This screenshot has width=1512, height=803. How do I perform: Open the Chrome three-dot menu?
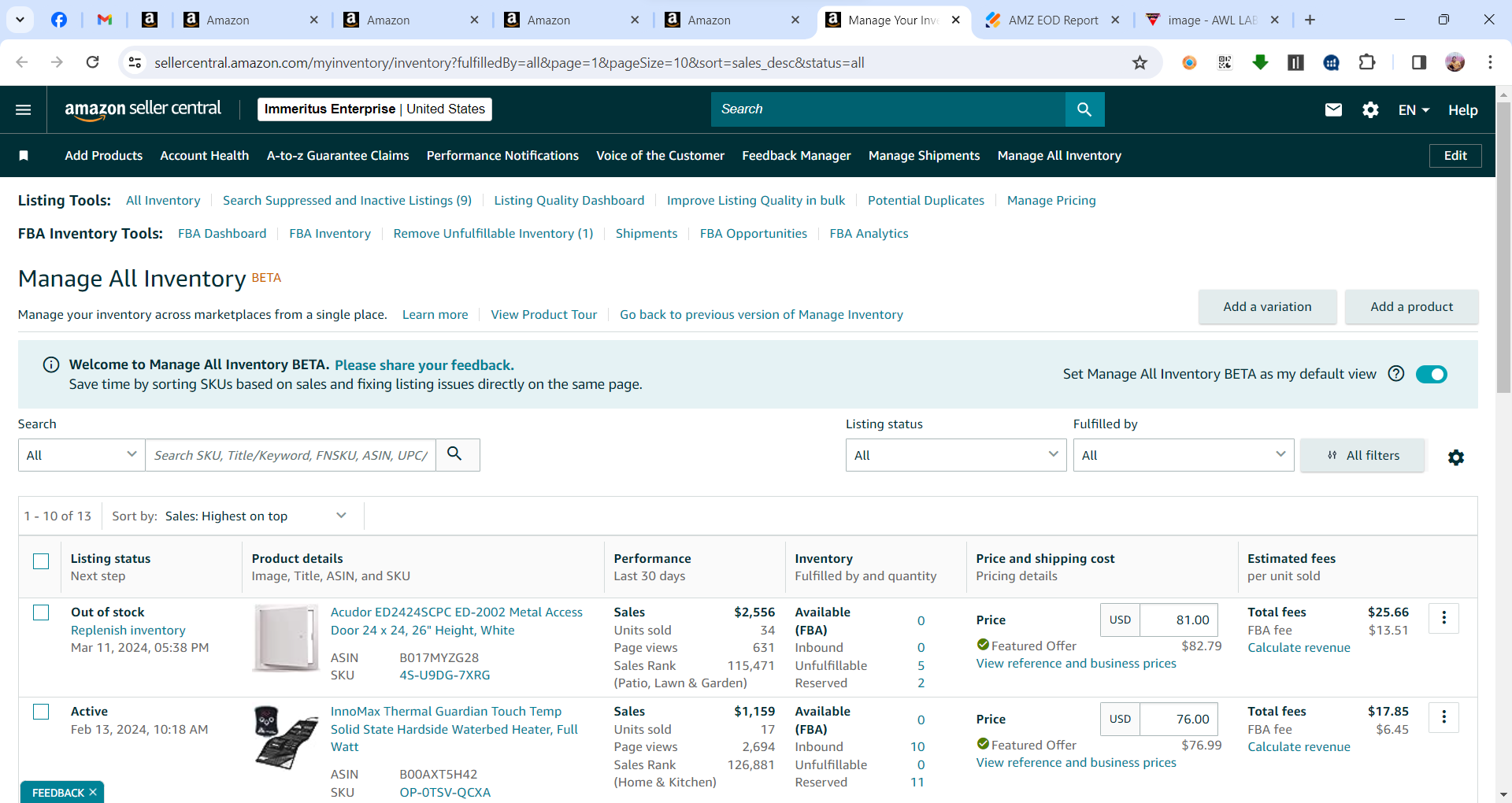coord(1490,62)
